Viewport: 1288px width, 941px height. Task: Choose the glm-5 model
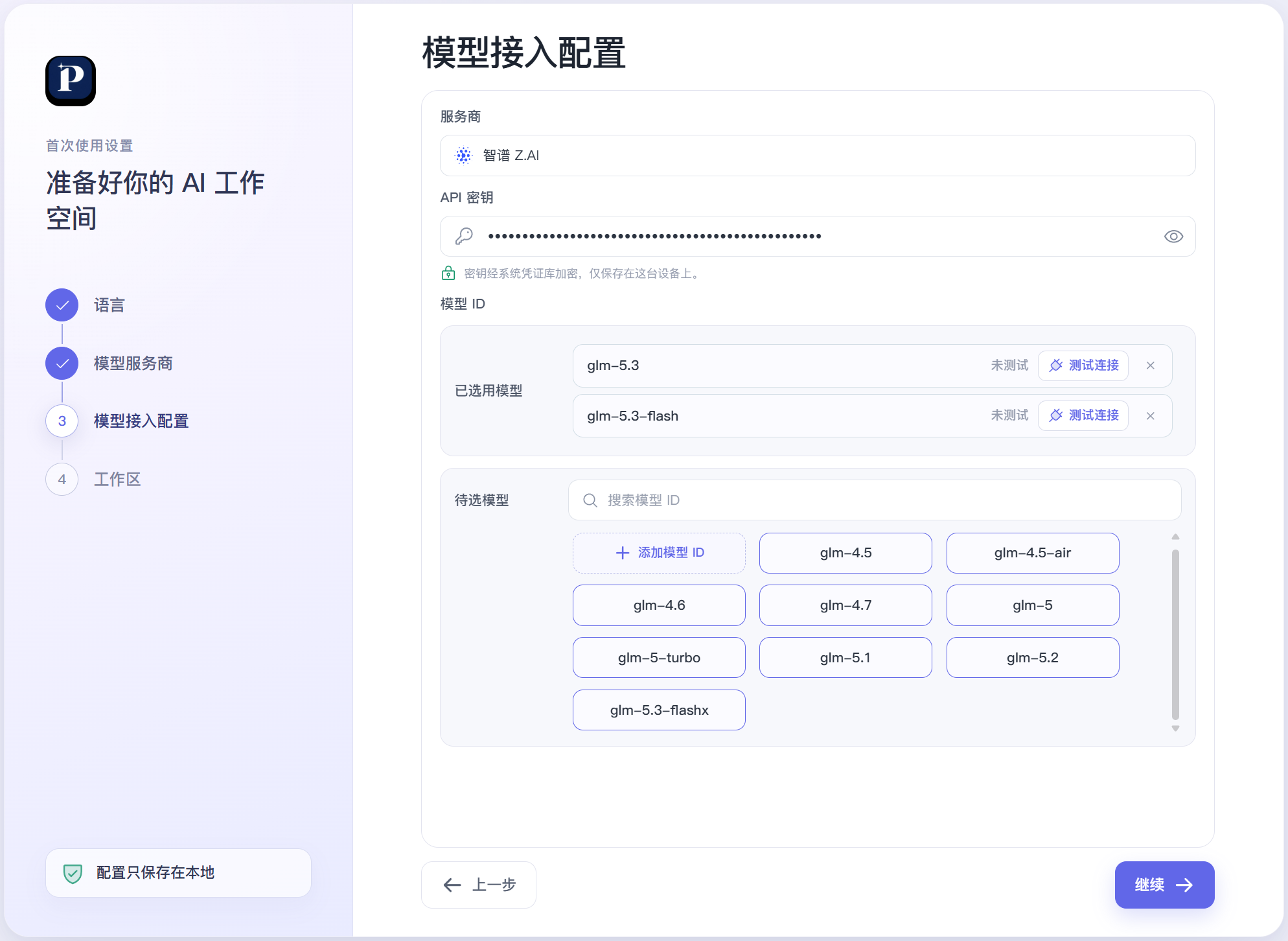[x=1033, y=605]
